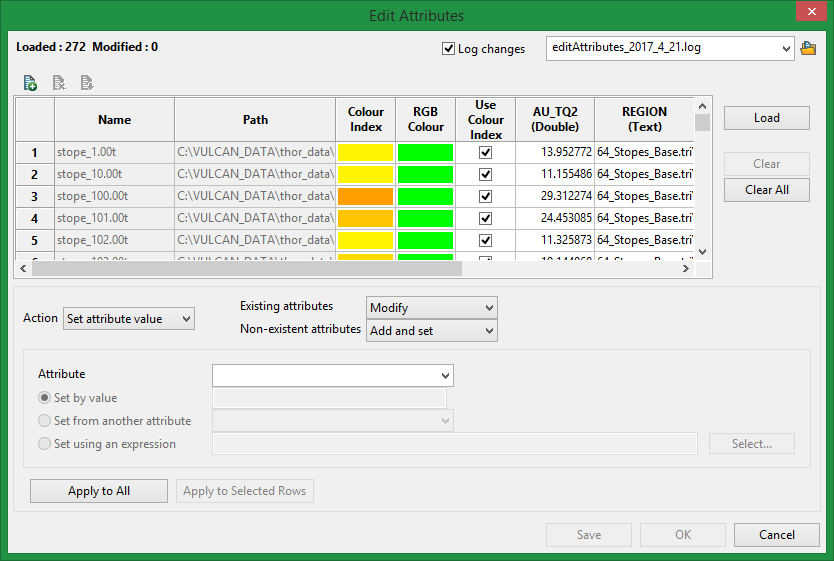Click the Path column header
The width and height of the screenshot is (834, 561).
click(255, 120)
